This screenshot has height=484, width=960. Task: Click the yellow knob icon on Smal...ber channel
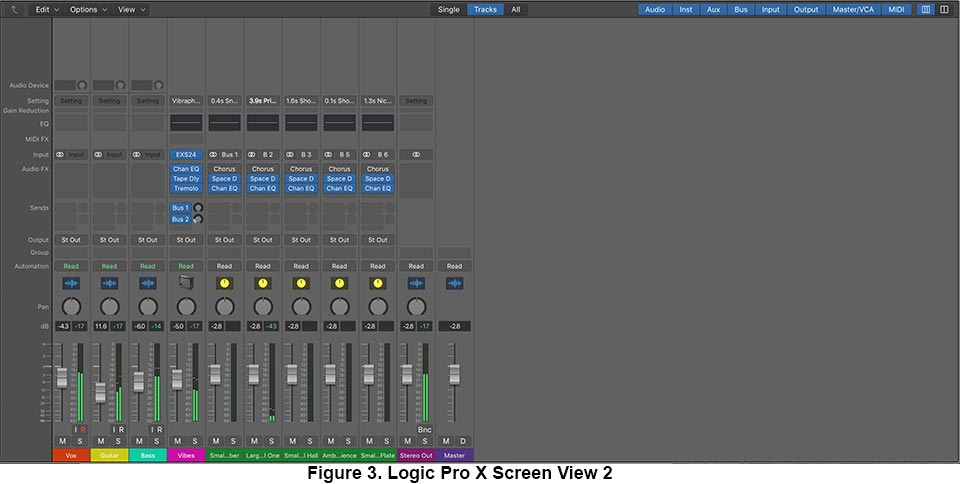pos(225,283)
